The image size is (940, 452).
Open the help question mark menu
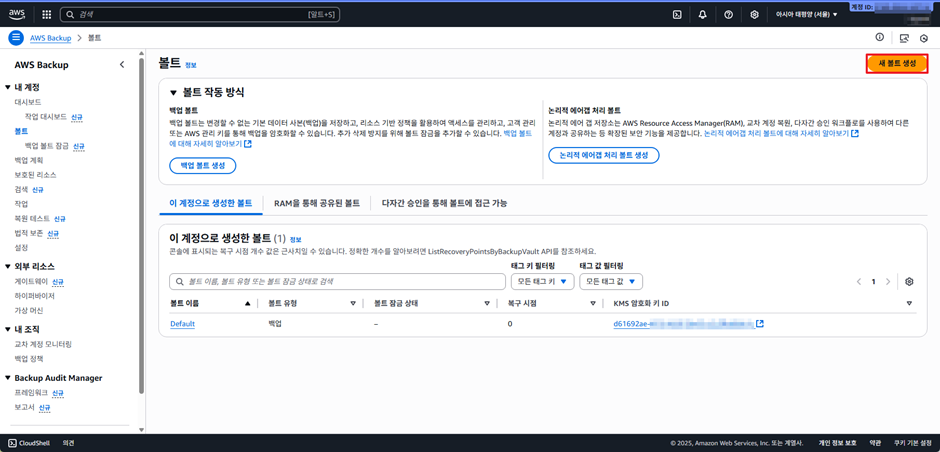click(728, 15)
